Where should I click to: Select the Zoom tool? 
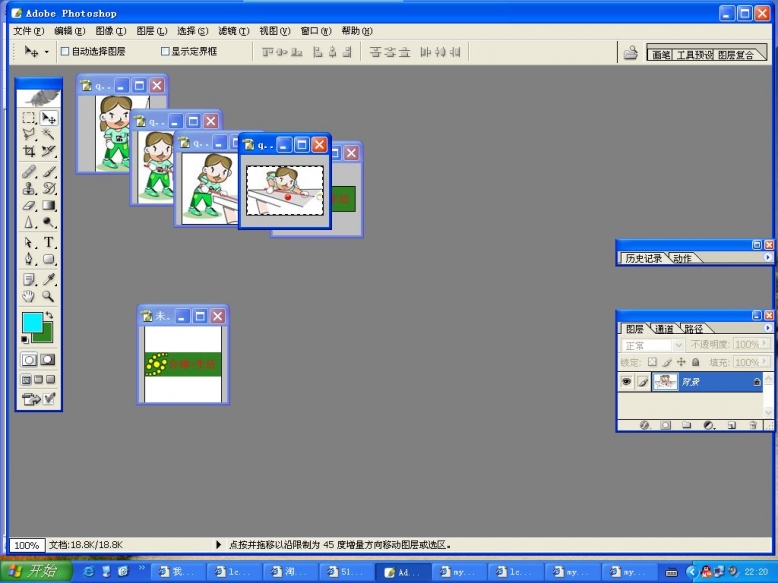(x=48, y=296)
